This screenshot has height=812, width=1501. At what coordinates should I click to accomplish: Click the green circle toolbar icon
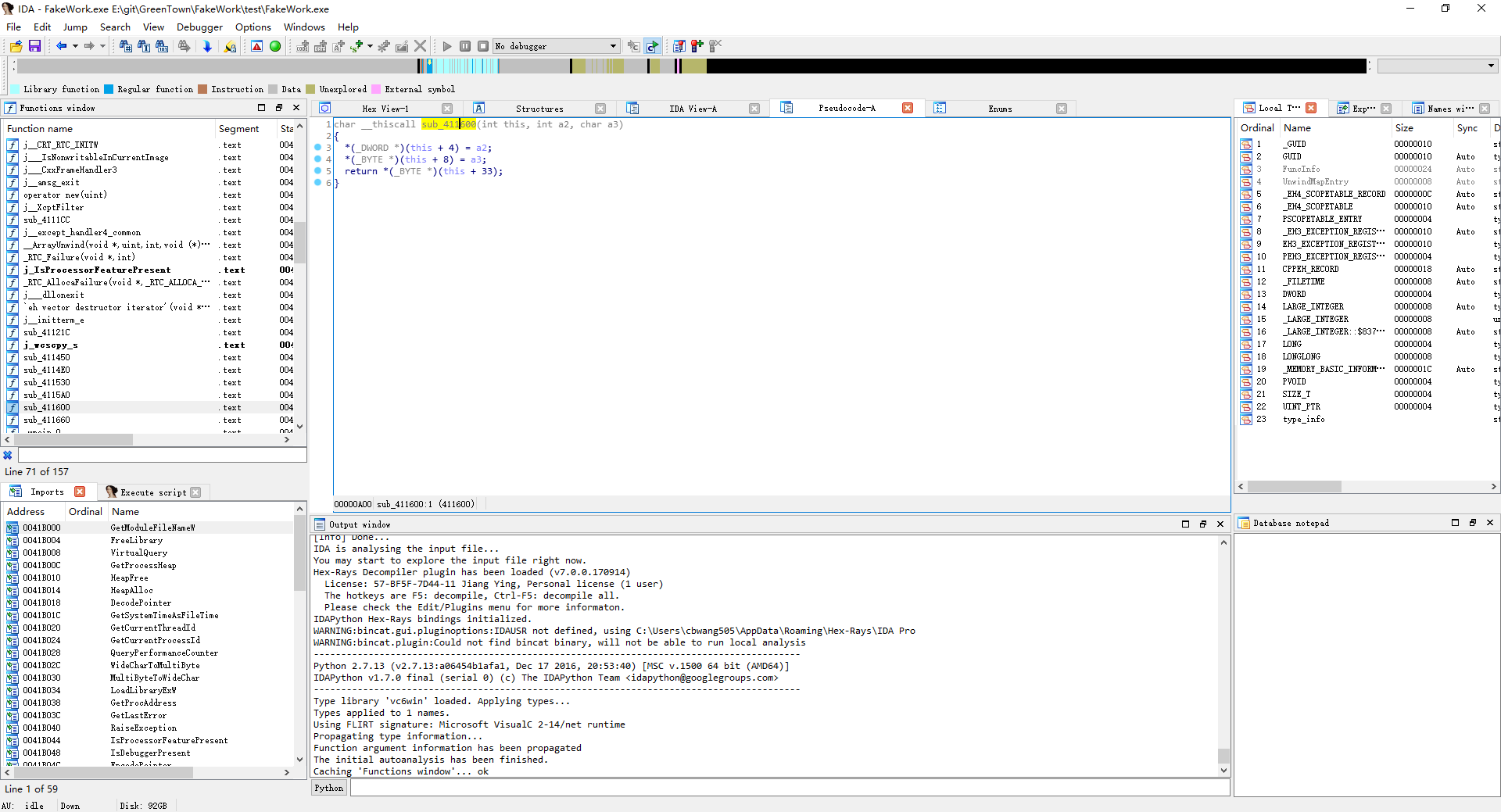[275, 46]
